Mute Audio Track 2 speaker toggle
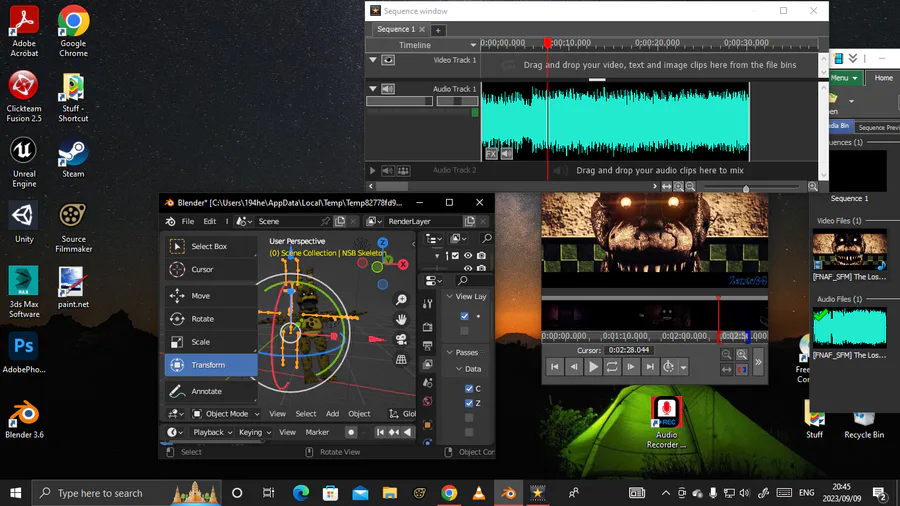 388,170
